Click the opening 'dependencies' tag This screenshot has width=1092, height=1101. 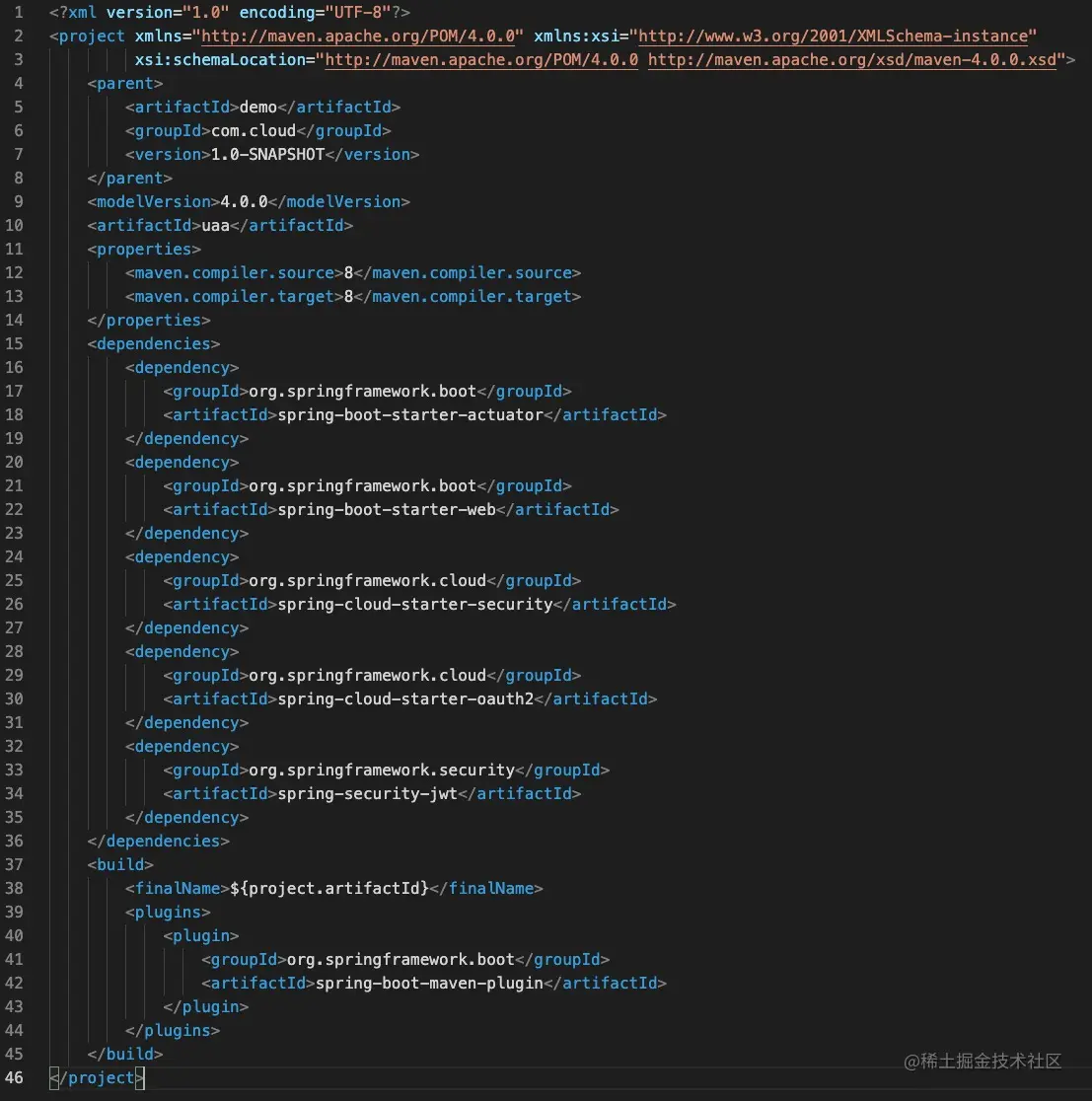154,344
